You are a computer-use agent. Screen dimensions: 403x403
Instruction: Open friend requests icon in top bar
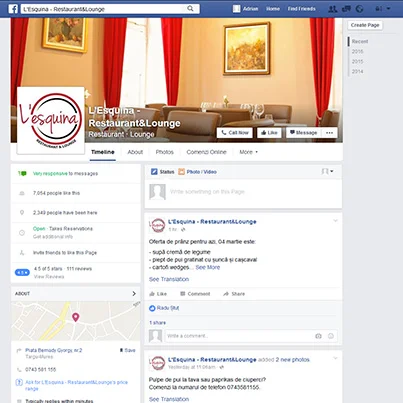(x=332, y=9)
